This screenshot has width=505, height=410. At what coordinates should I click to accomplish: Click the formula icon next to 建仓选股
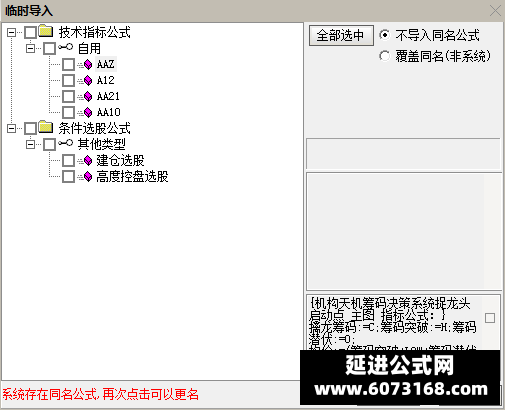coord(88,161)
